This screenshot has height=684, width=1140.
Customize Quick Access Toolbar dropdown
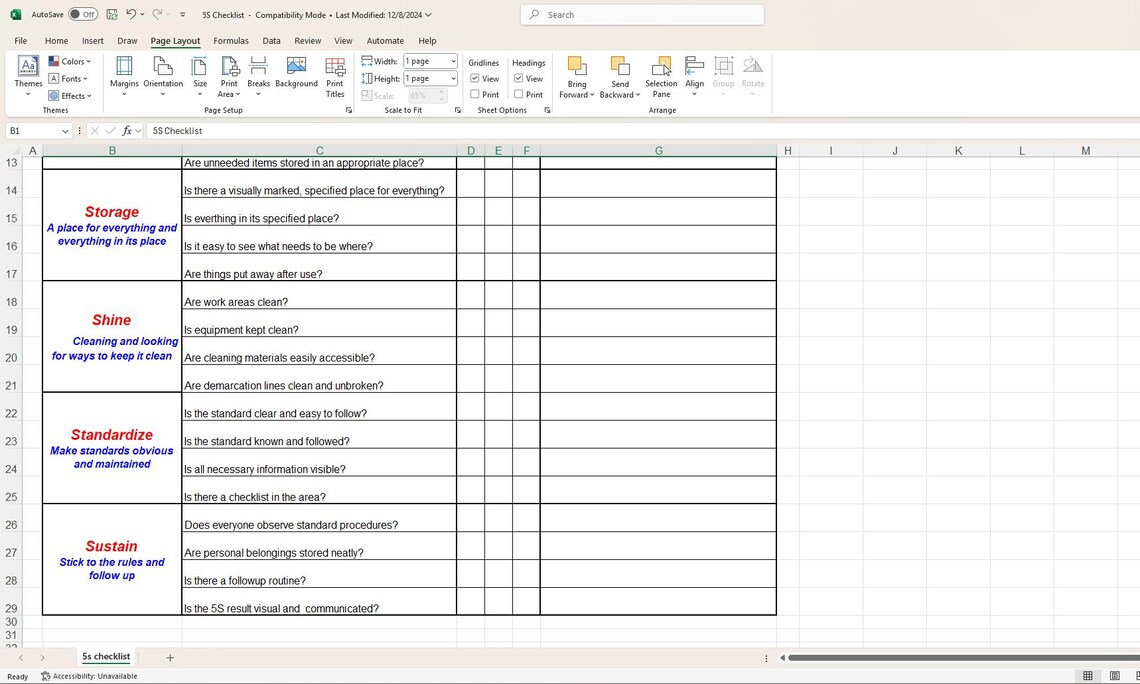pos(182,15)
